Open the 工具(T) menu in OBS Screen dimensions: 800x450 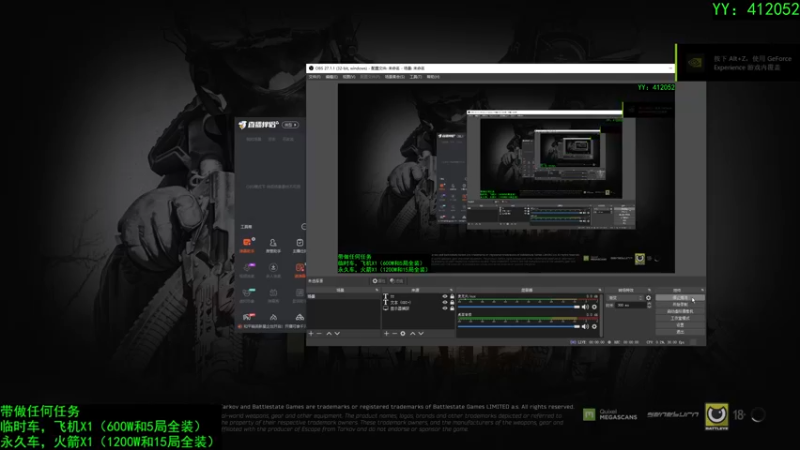click(x=415, y=77)
